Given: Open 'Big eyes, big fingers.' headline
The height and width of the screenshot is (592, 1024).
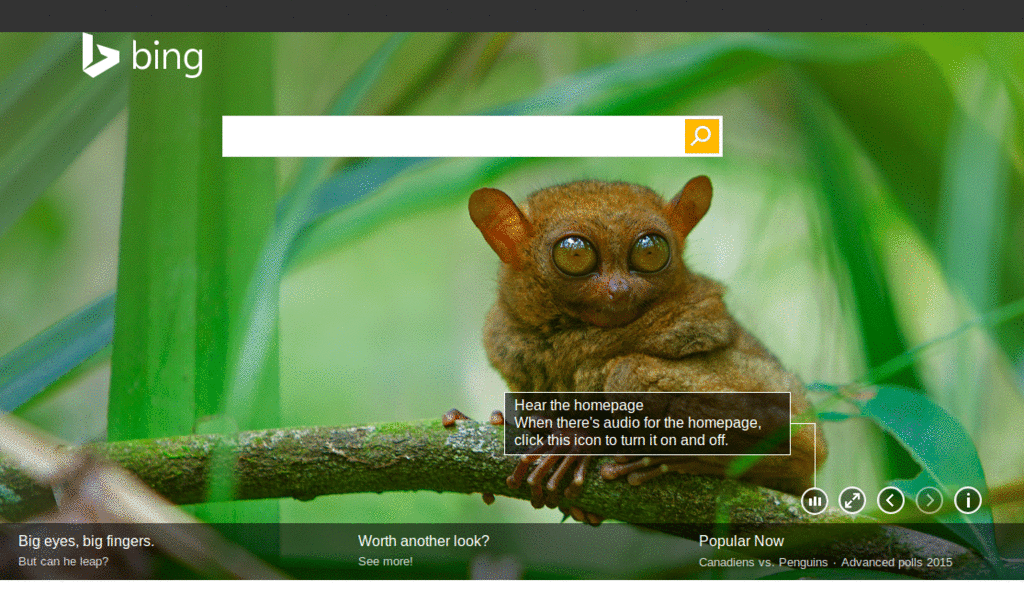Looking at the screenshot, I should pos(86,541).
